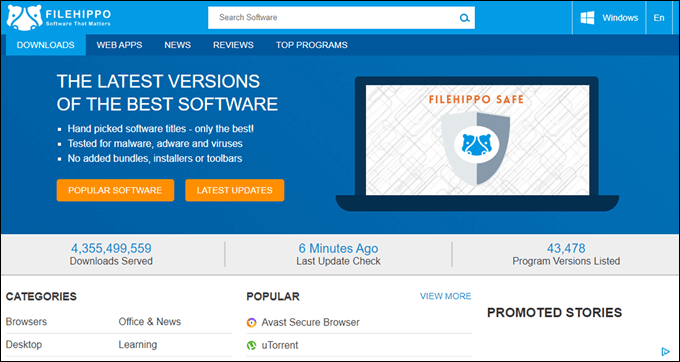Click the uTorrent icon
The width and height of the screenshot is (680, 362).
pos(252,346)
